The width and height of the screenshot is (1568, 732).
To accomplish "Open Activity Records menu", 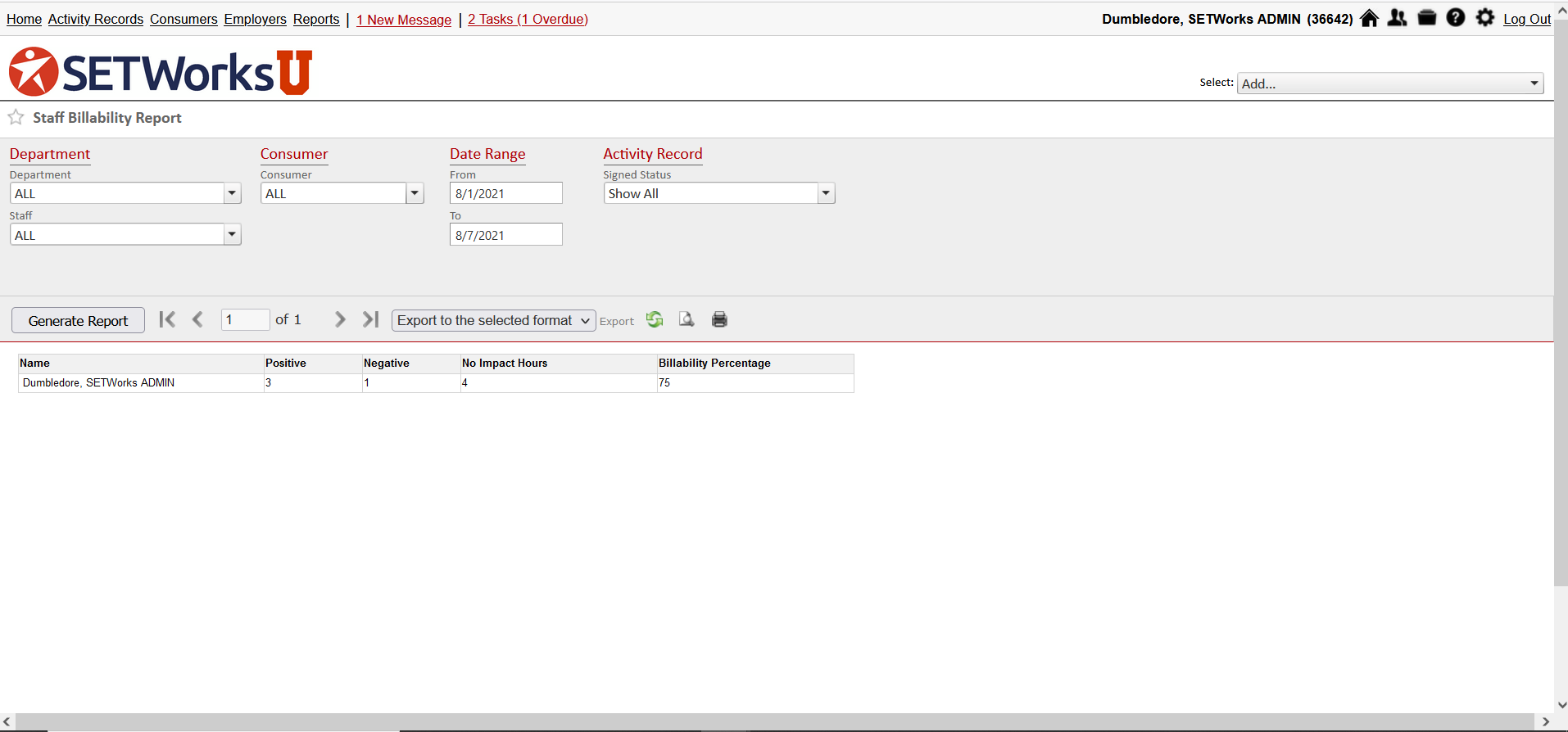I will 96,19.
